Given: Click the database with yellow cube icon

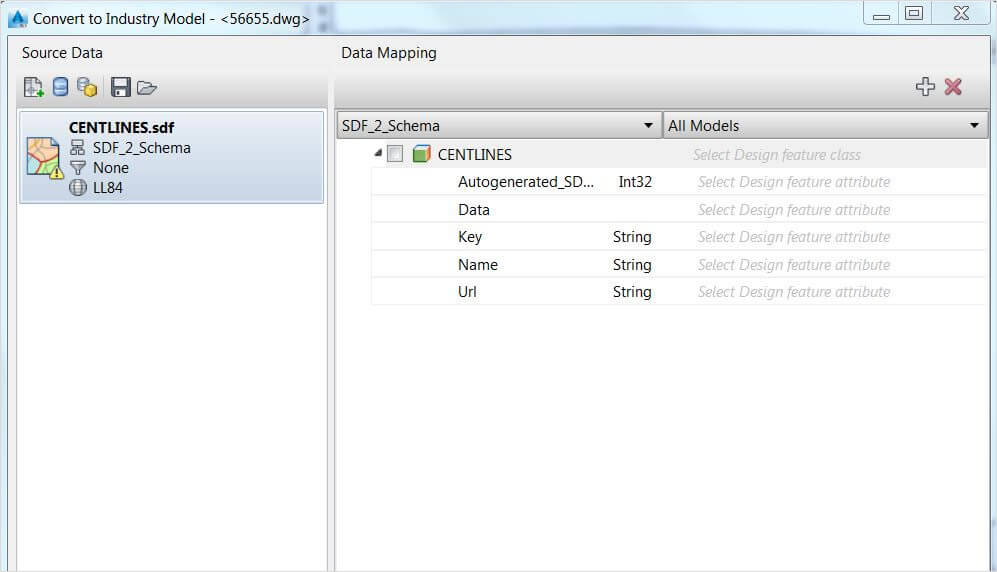Looking at the screenshot, I should point(87,88).
